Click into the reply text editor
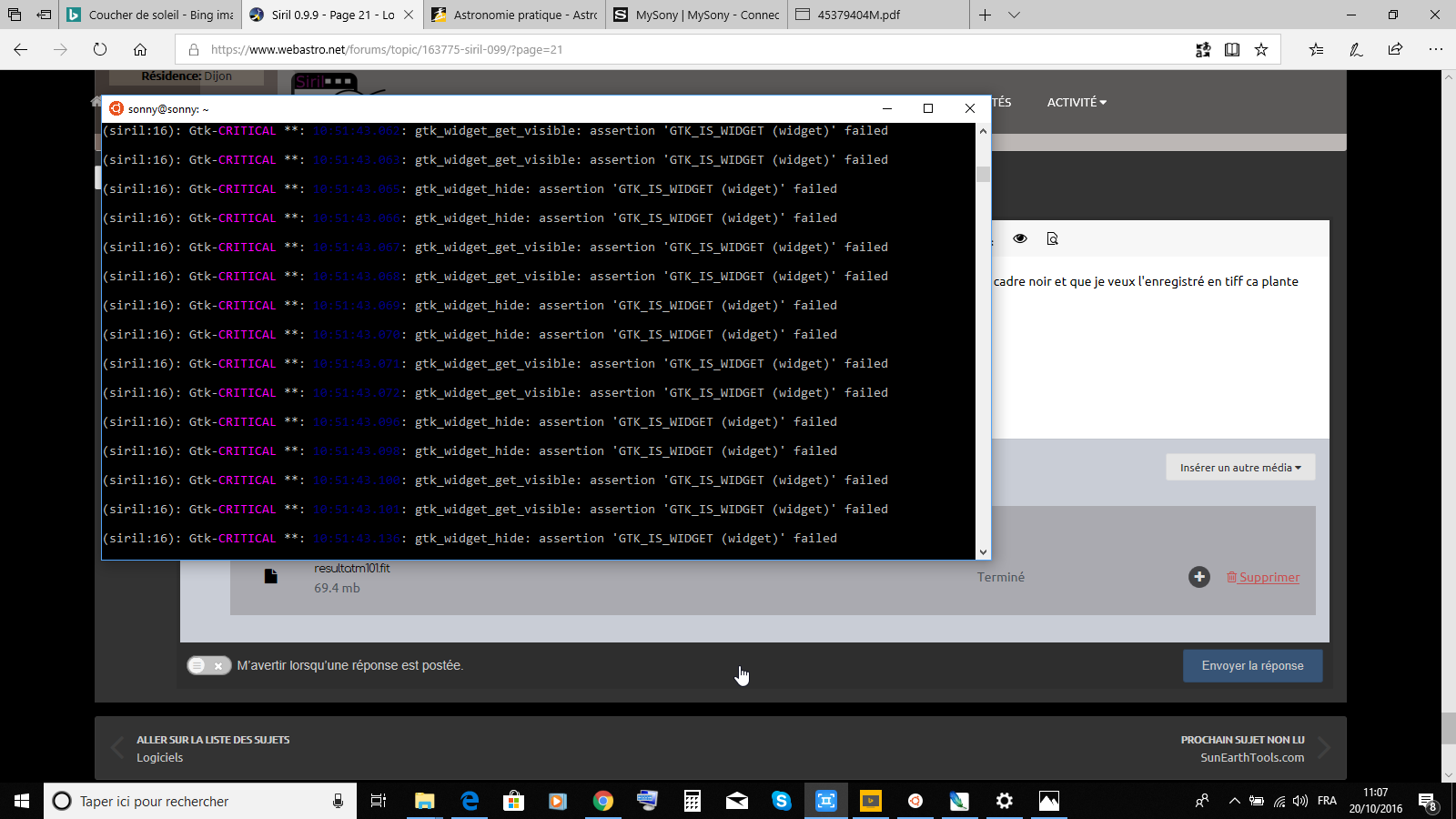 pos(1159,348)
